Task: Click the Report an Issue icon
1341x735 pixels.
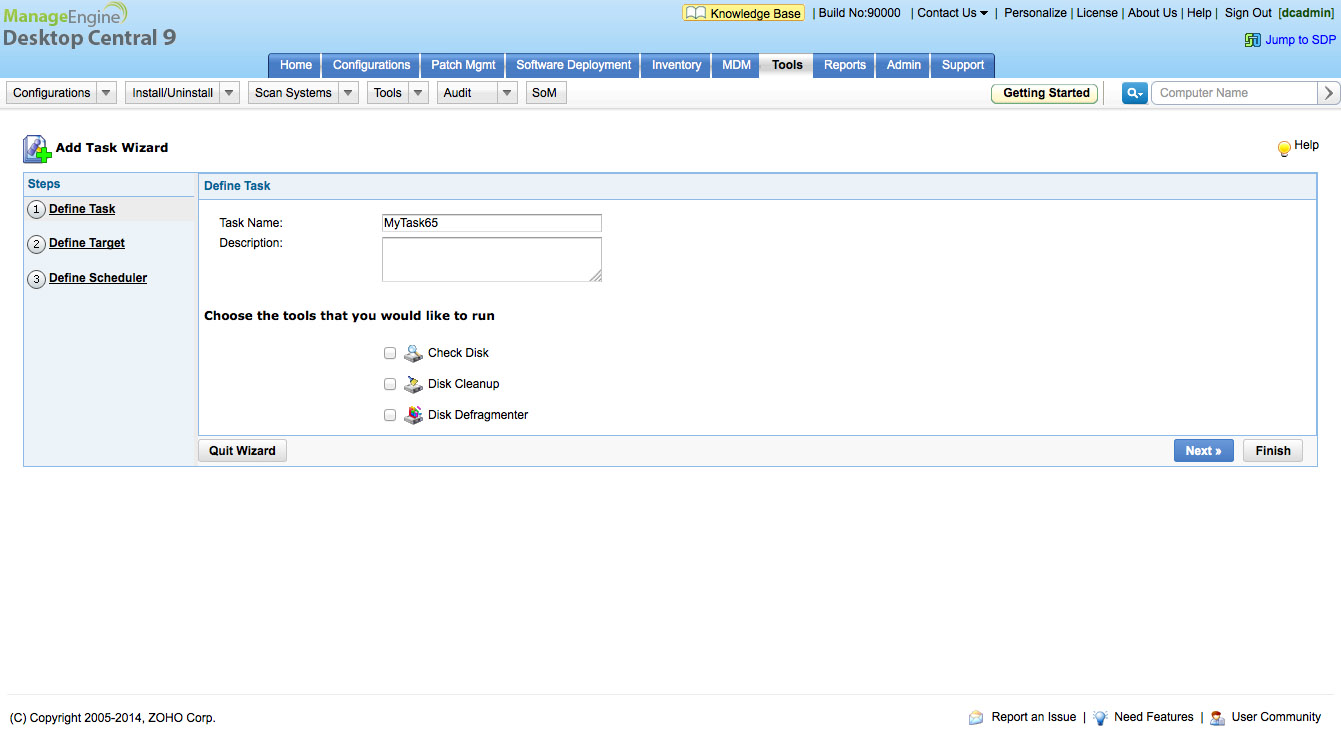Action: 976,717
